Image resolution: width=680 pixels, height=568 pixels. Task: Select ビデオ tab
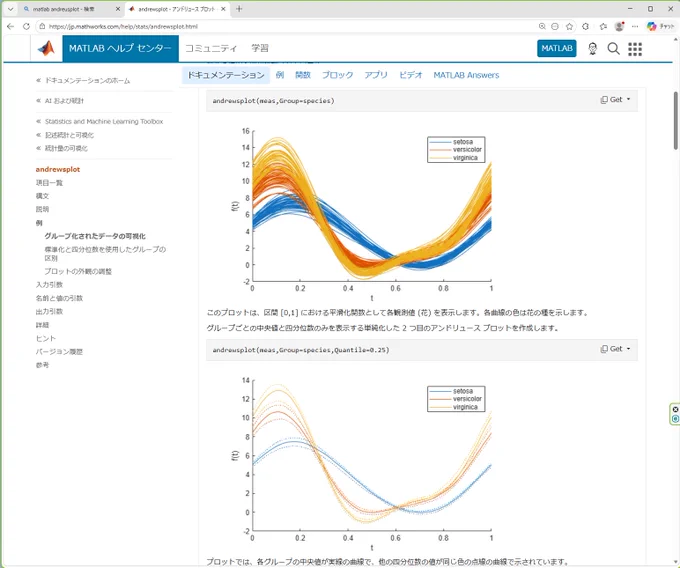410,75
